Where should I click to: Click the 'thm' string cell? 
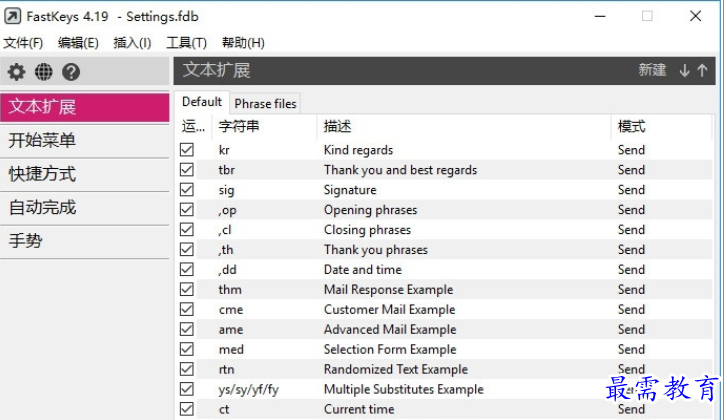tap(230, 290)
